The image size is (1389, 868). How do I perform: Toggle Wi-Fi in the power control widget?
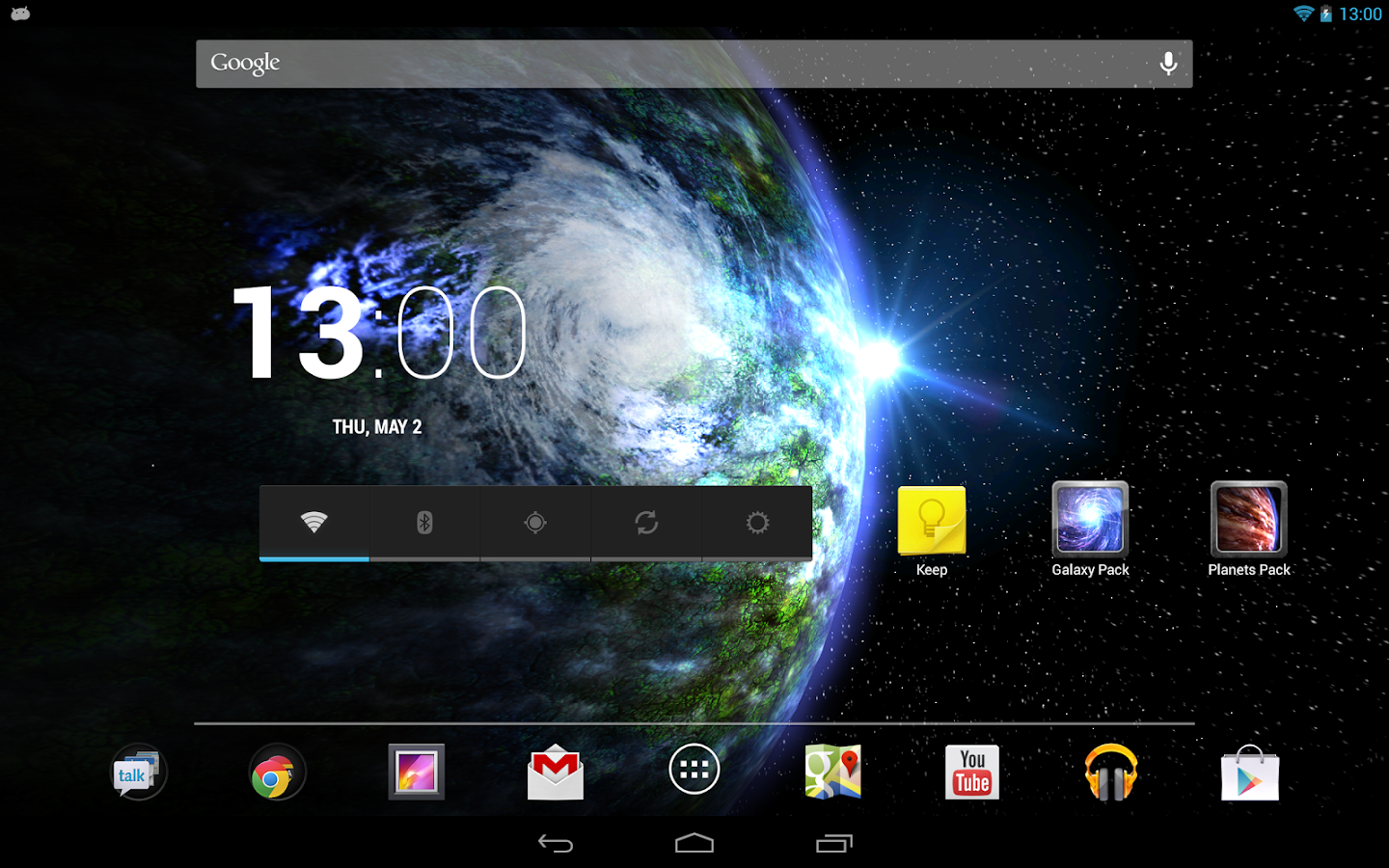click(313, 523)
